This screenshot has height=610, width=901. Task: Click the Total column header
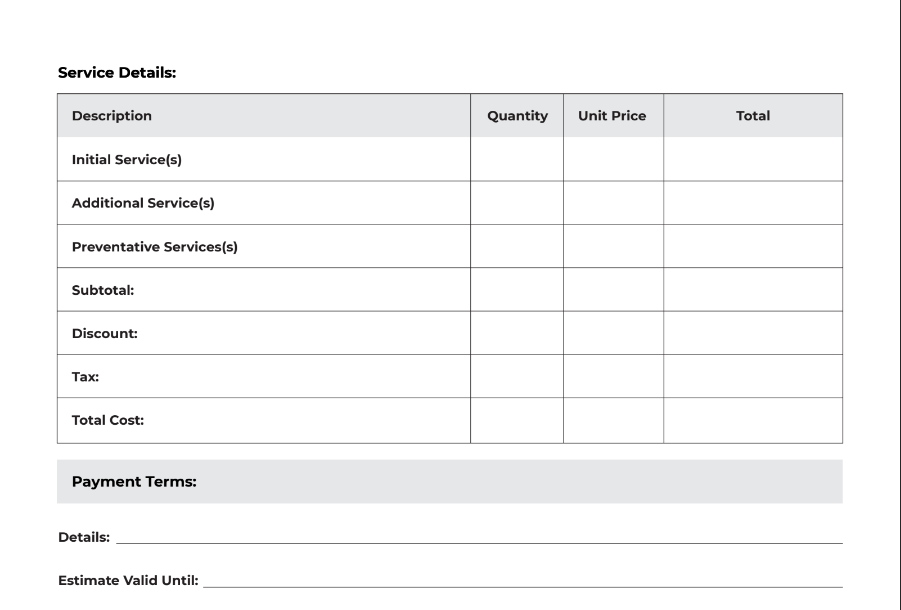753,115
